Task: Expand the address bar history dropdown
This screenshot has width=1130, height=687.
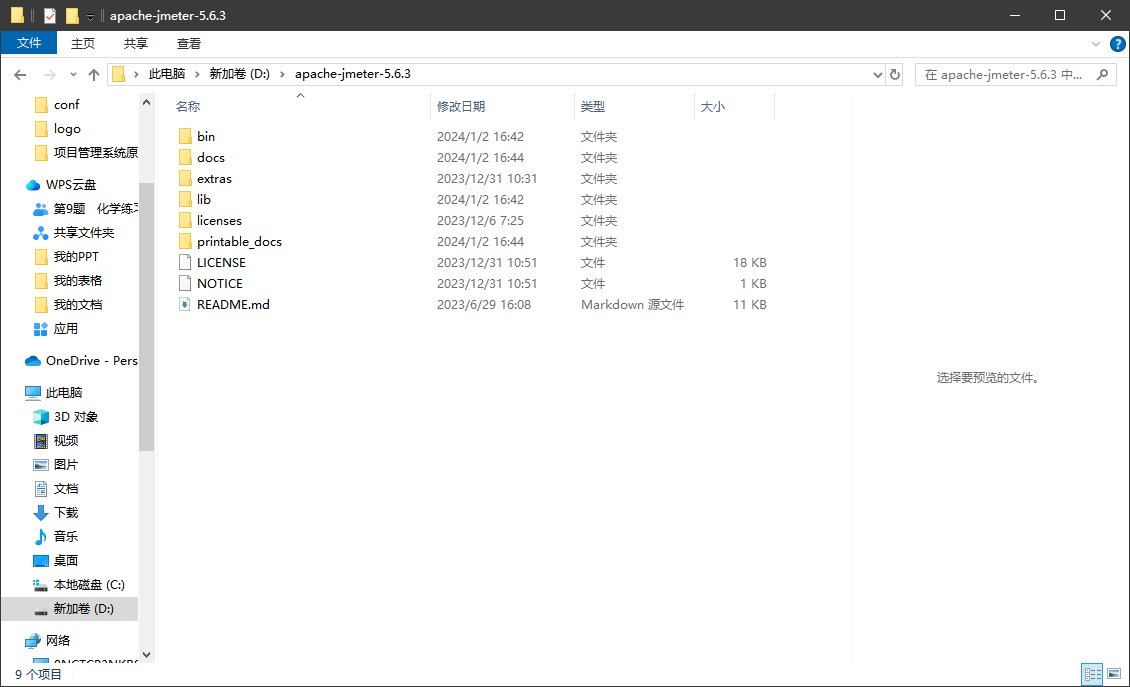Action: tap(877, 74)
